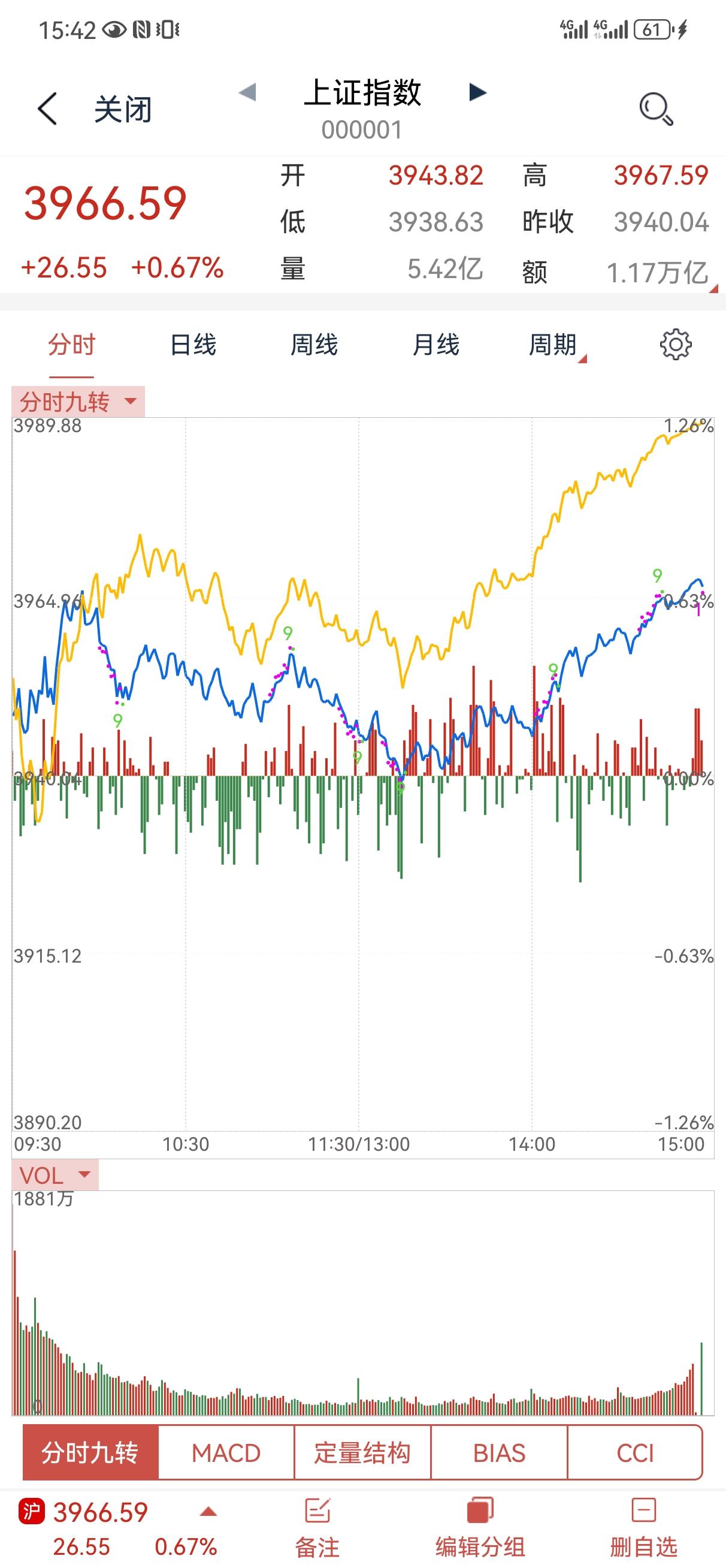Screen dimensions: 726x1568
Task: Expand the 周期 period dropdown
Action: [x=556, y=345]
